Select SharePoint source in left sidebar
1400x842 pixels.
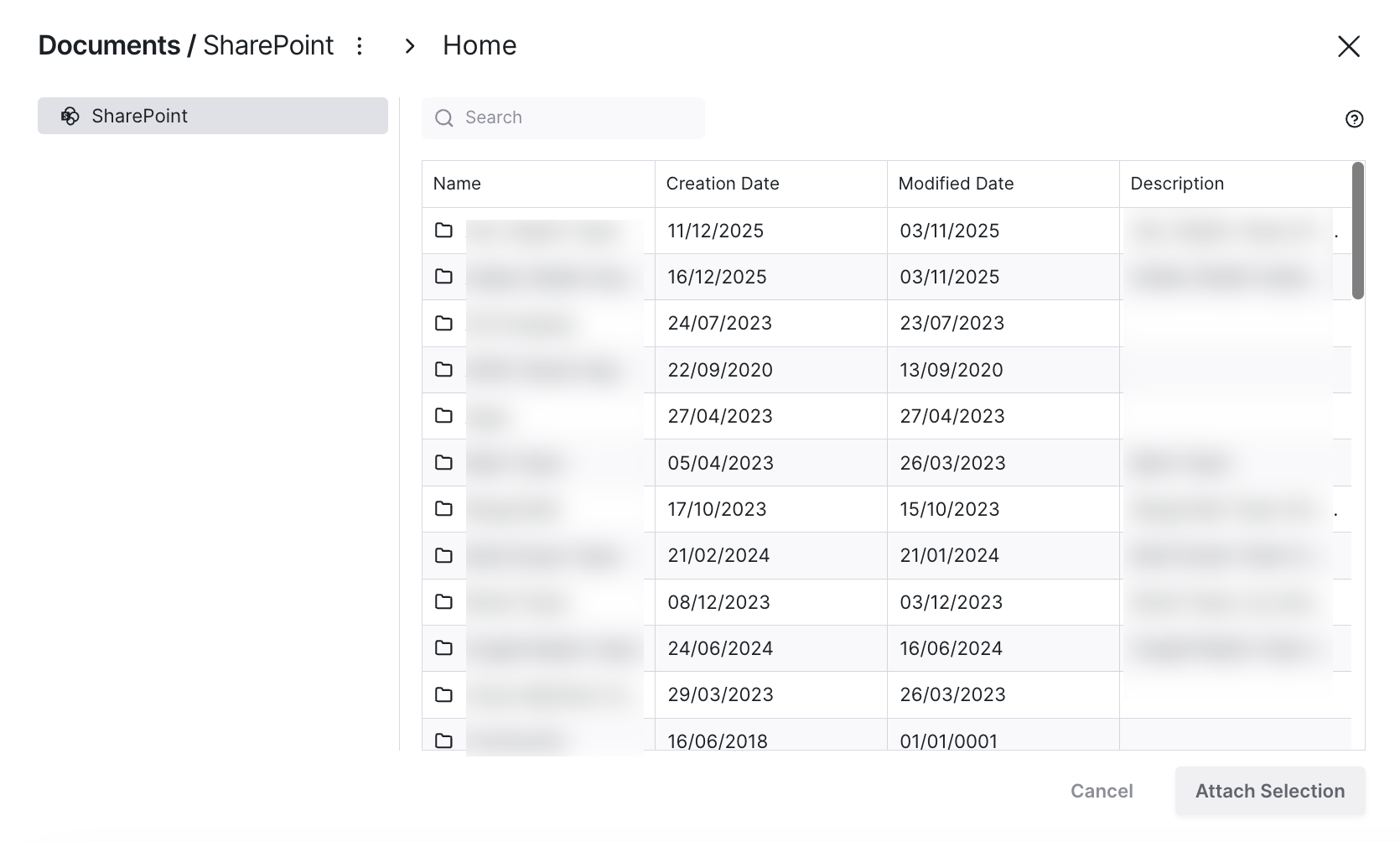(213, 116)
